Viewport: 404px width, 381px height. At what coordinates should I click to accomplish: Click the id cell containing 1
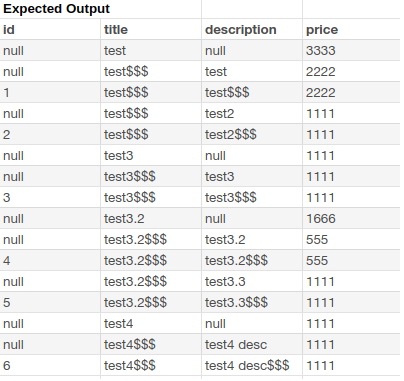pos(50,93)
